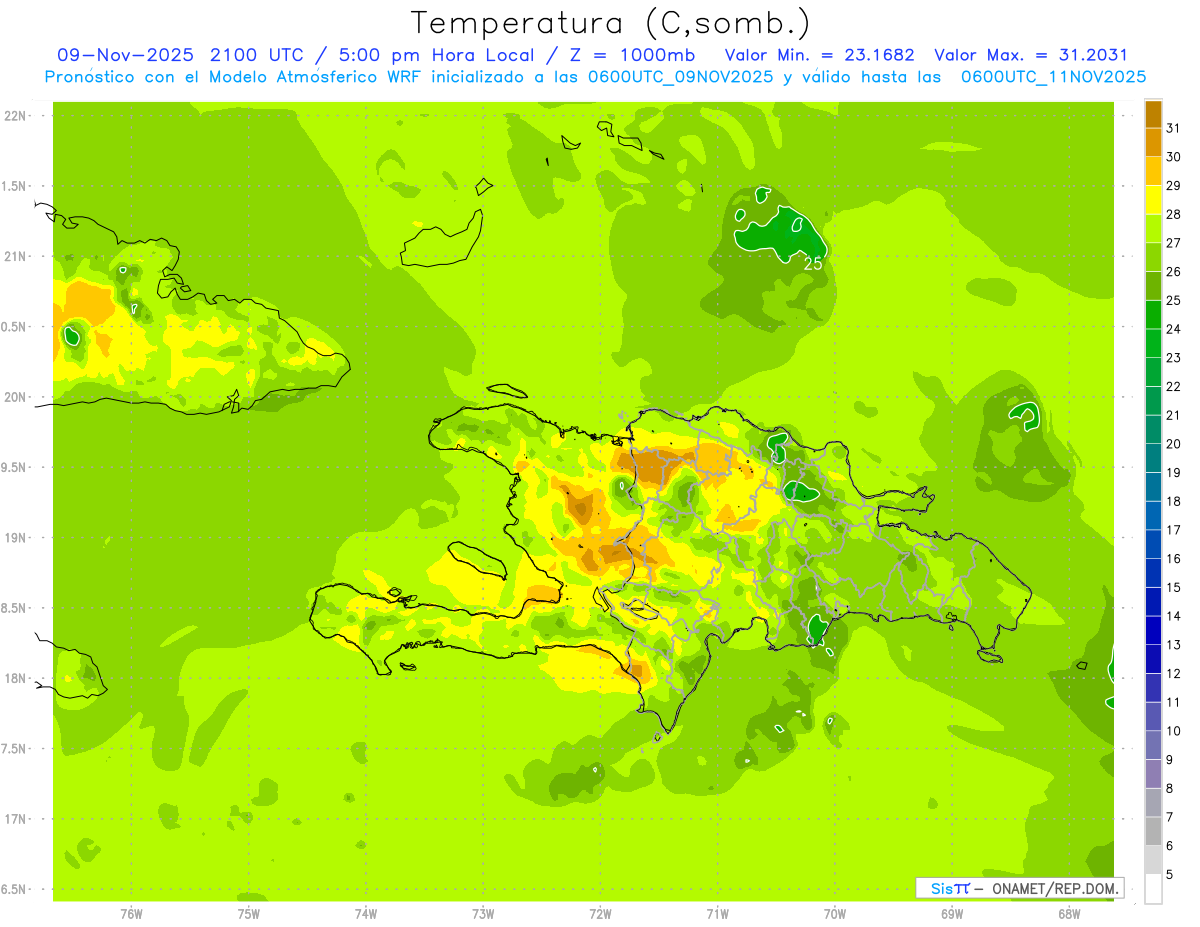This screenshot has width=1200, height=927.
Task: Click the '19N' latitude axis label
Action: tap(15, 538)
